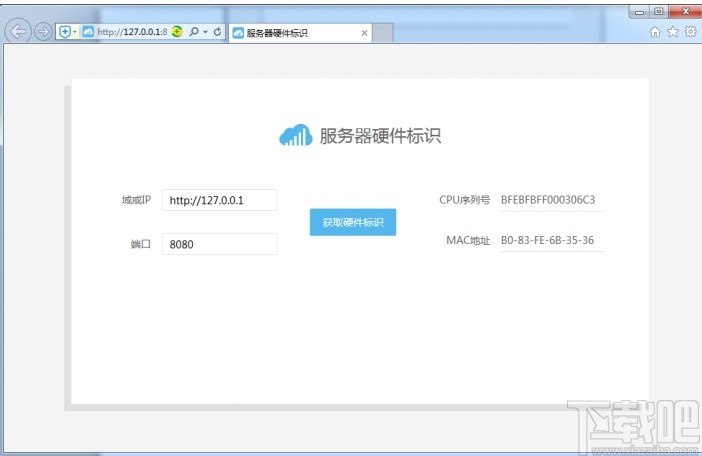The width and height of the screenshot is (702, 456).
Task: Click the green compatibility icon in the address bar
Action: [177, 32]
